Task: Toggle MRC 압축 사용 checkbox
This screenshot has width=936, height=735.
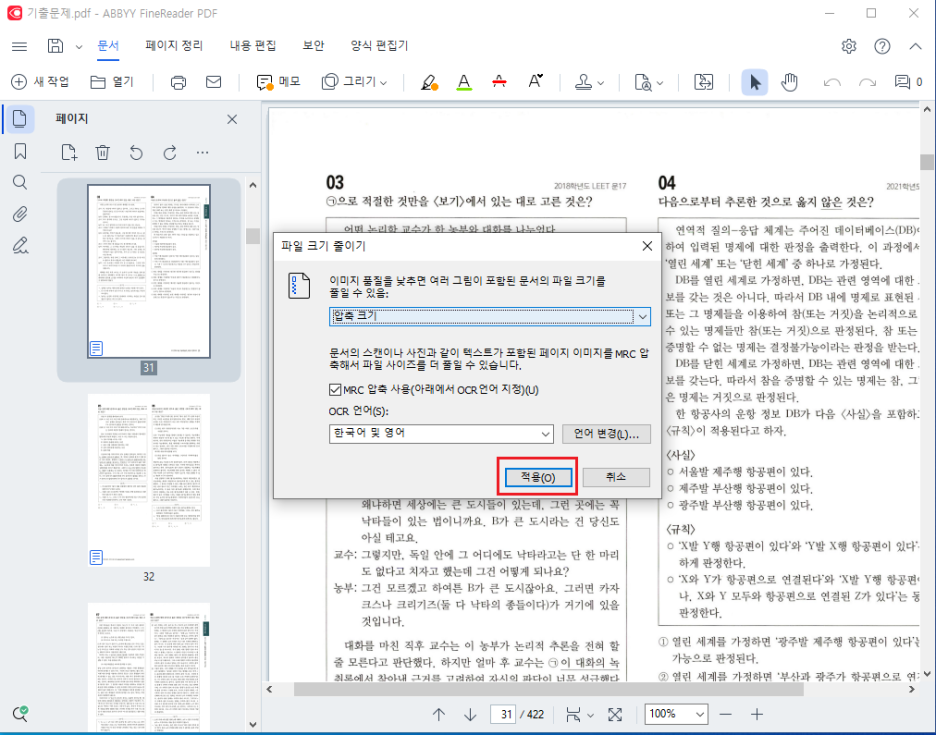Action: (335, 390)
